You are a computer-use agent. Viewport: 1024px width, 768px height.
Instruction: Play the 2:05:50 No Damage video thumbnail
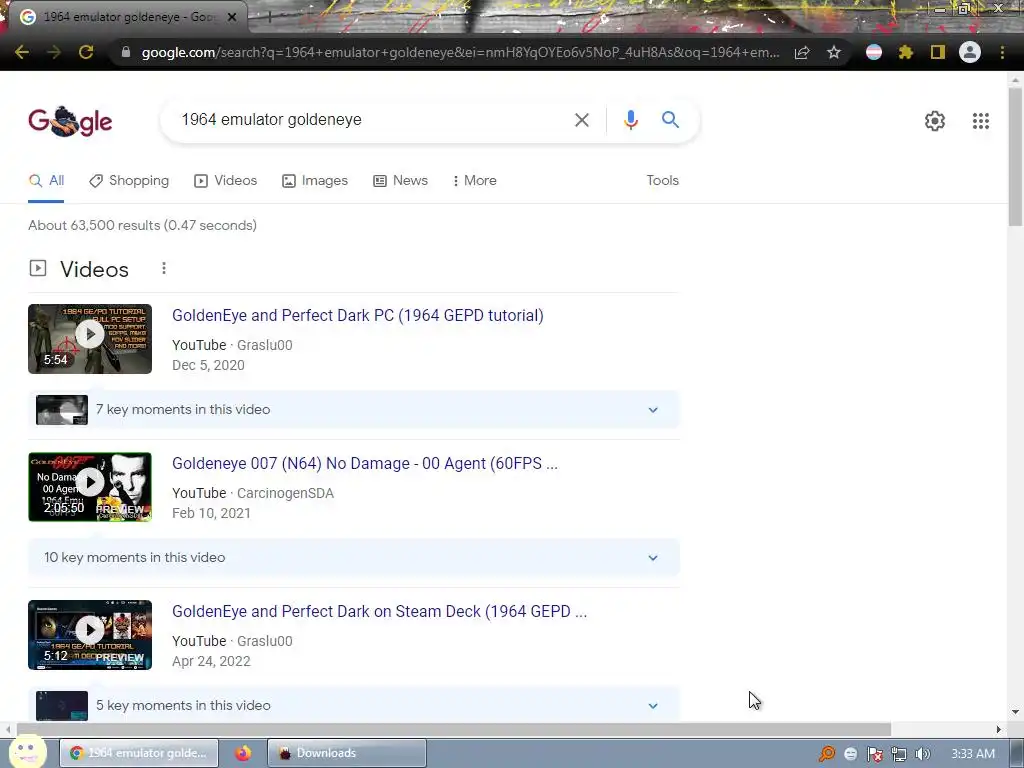[x=90, y=487]
